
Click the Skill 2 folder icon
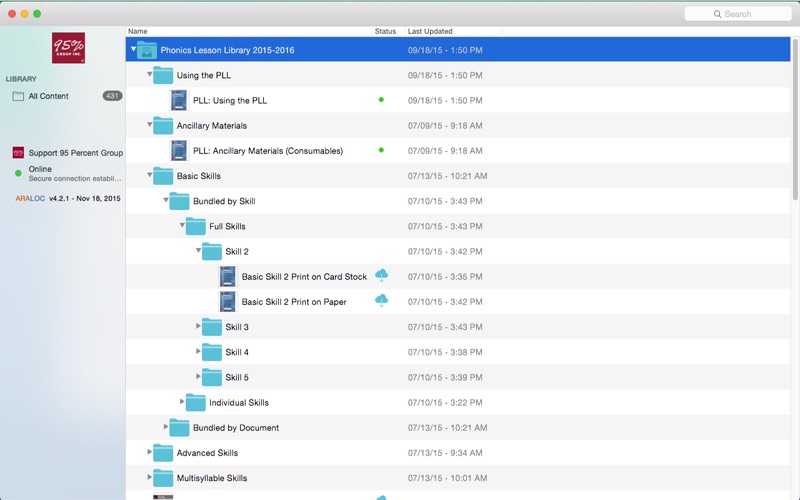tap(212, 251)
